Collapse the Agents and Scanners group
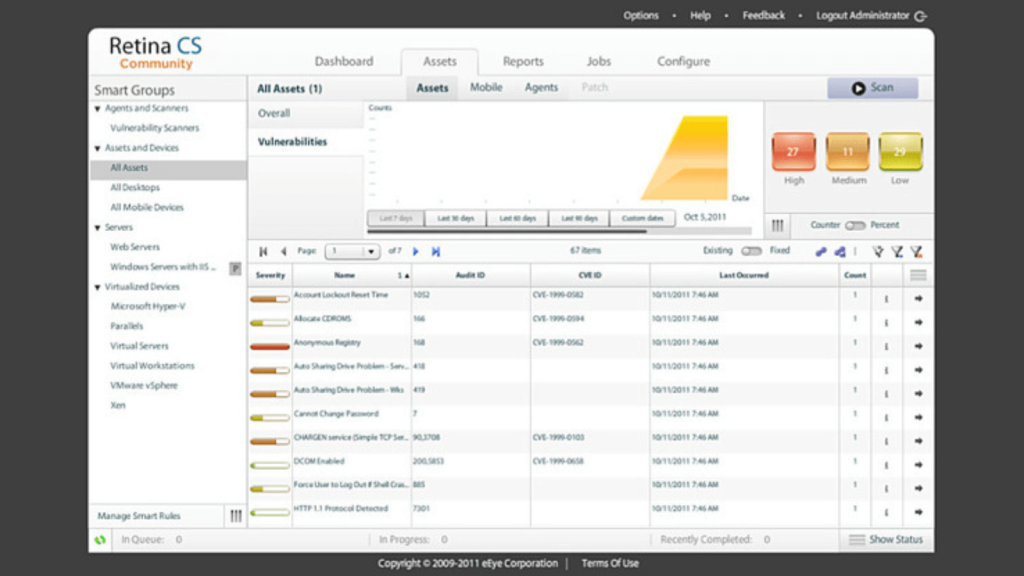 (x=97, y=109)
